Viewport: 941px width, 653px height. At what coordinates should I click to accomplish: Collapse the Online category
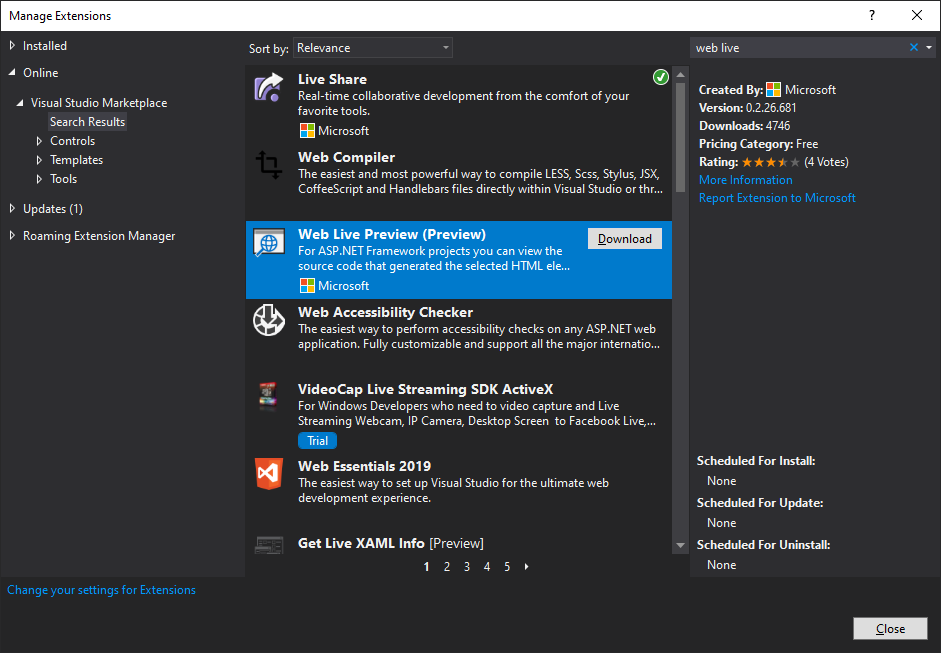[x=12, y=73]
